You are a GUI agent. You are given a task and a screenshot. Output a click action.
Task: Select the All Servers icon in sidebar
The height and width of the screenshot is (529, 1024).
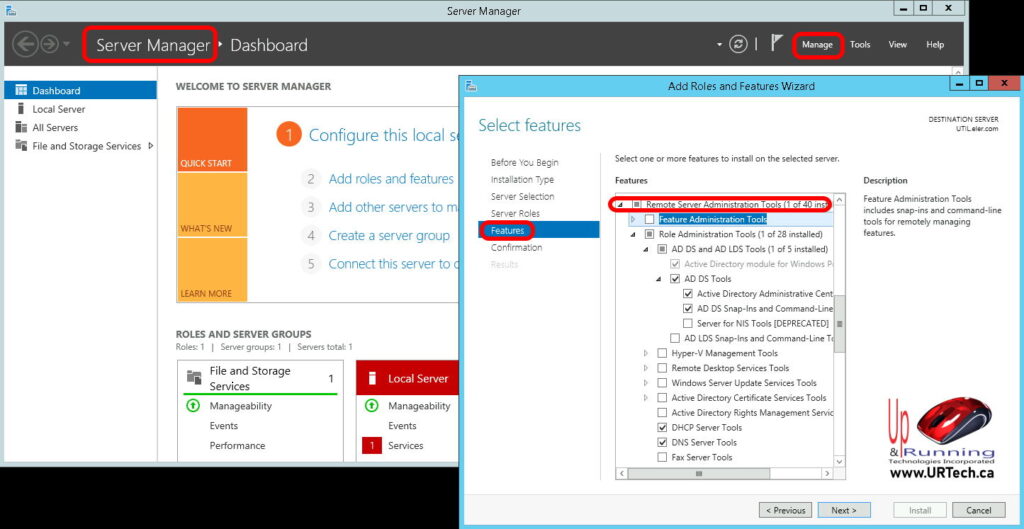click(x=21, y=127)
